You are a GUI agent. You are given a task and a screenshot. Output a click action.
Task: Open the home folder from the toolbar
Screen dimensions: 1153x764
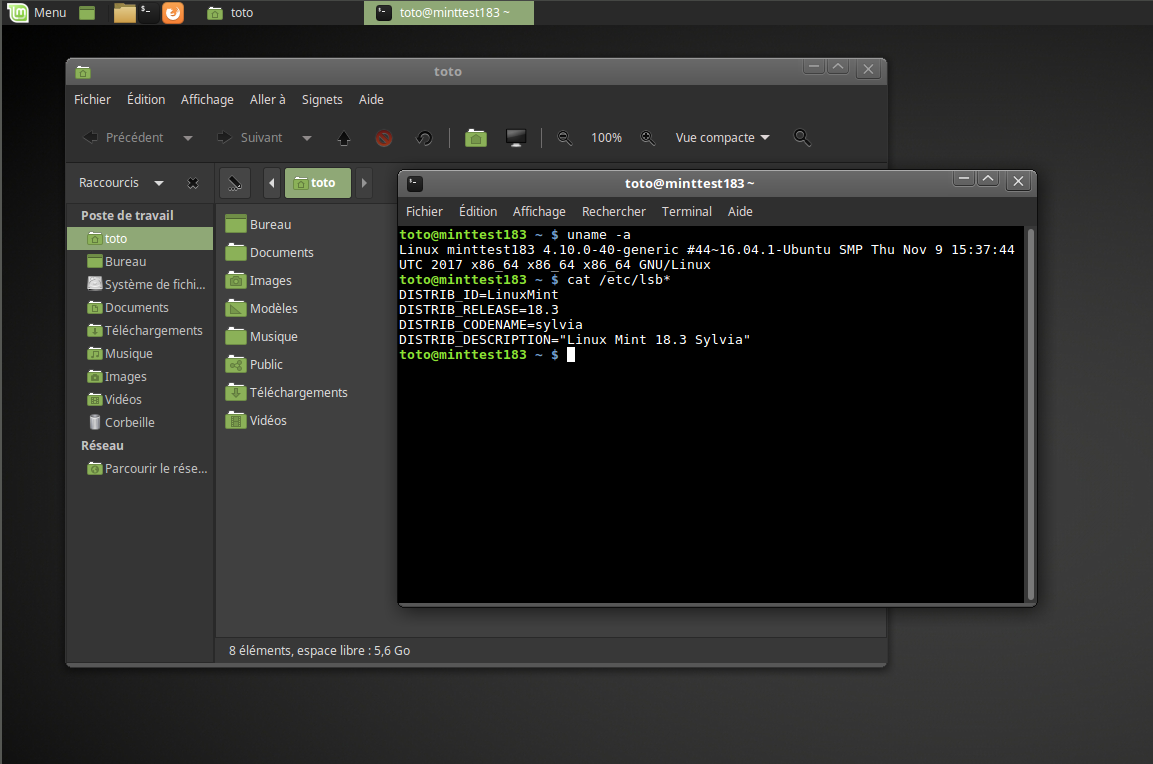point(476,138)
